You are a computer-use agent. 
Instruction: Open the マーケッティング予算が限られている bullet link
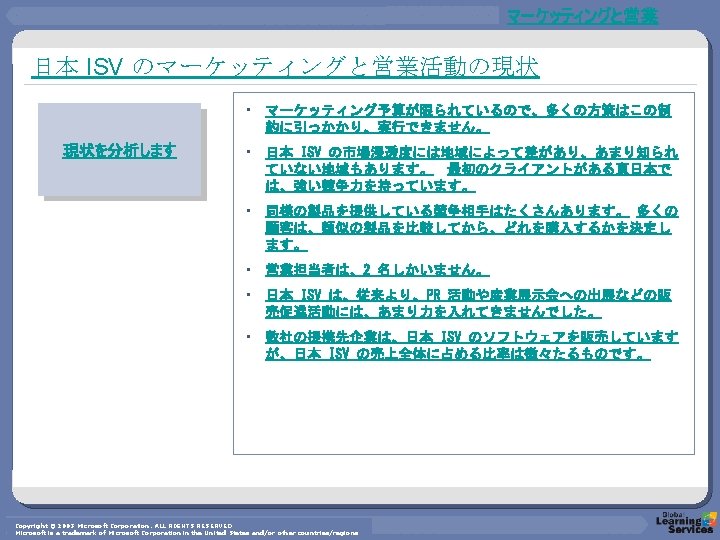pos(468,118)
